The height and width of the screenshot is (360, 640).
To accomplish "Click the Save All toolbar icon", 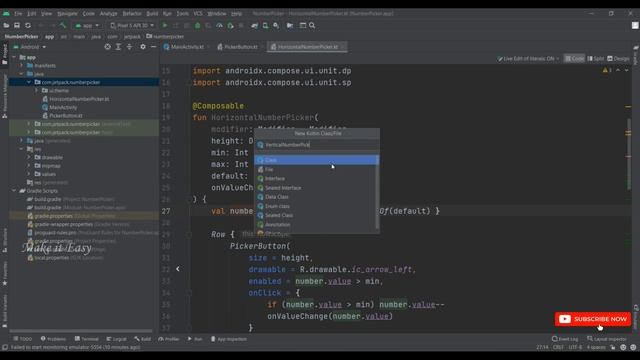I will pyautogui.click(x=17, y=25).
